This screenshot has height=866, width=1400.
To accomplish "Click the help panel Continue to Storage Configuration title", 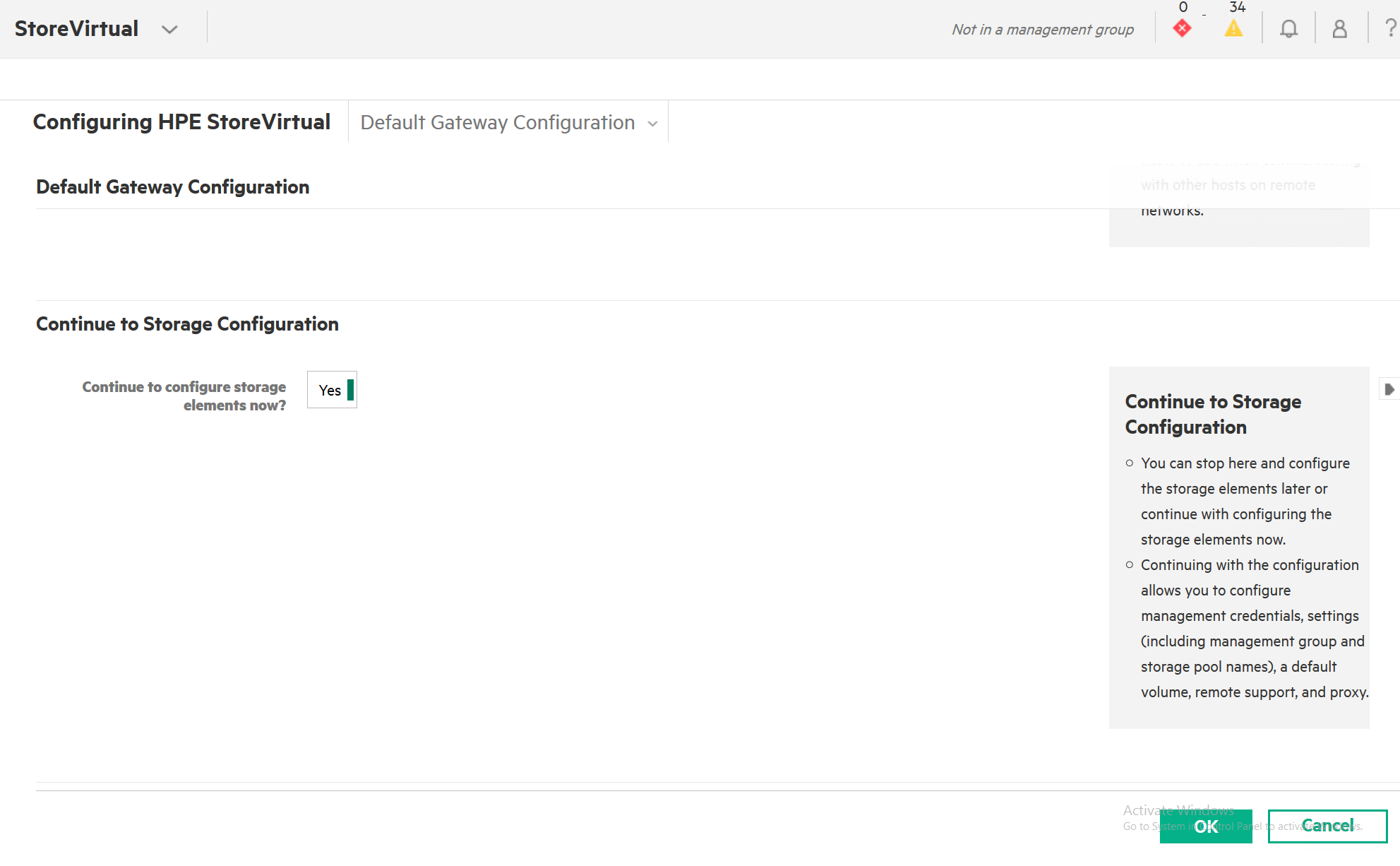I will tap(1213, 414).
